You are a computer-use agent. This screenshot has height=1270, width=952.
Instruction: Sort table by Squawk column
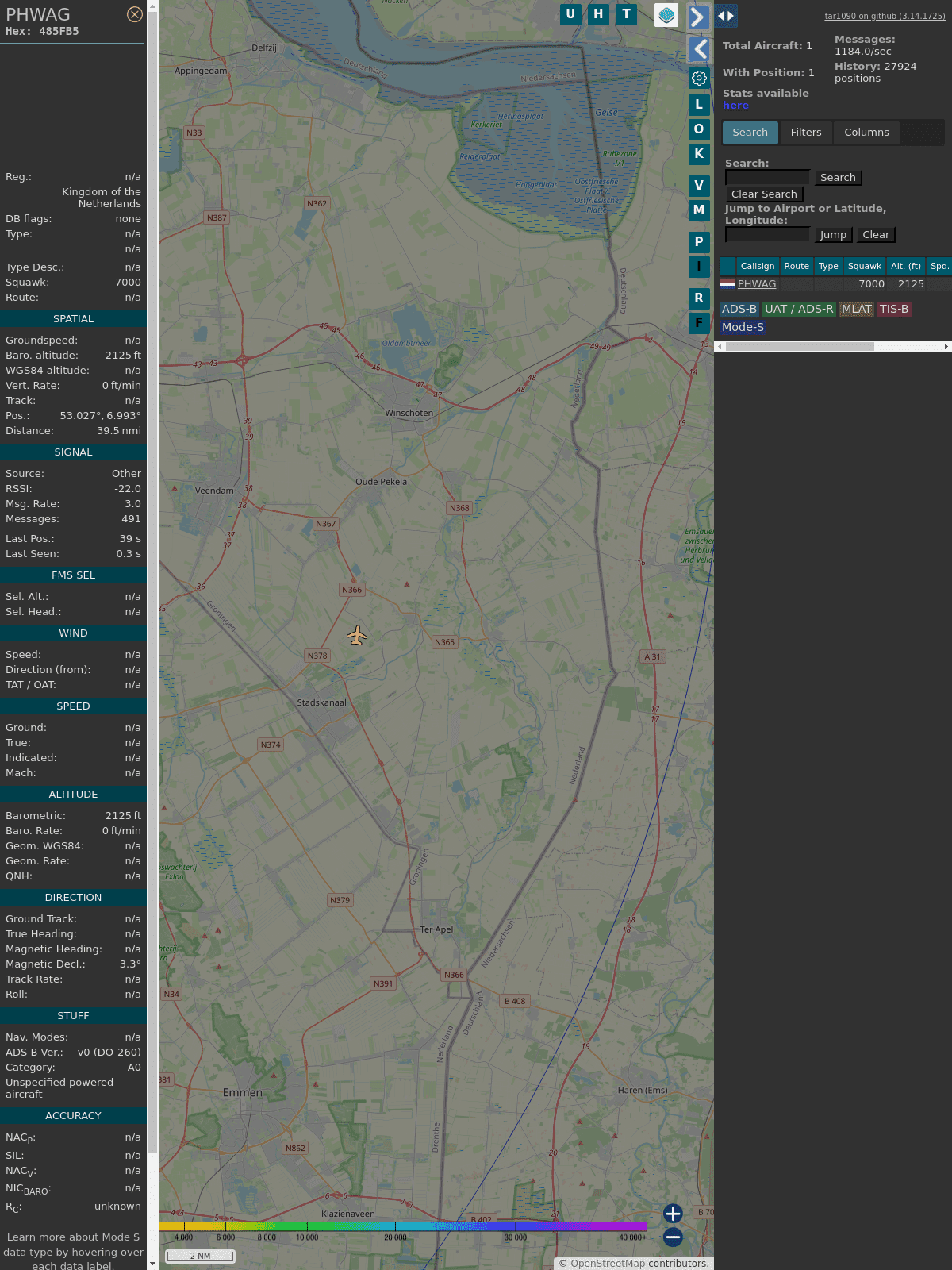pyautogui.click(x=865, y=267)
